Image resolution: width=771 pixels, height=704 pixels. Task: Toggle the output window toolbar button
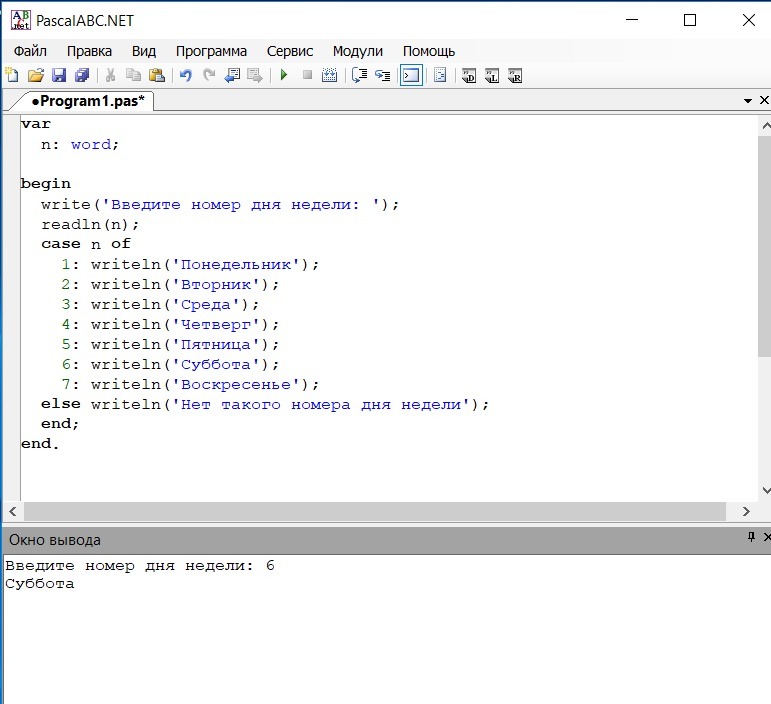pos(411,75)
